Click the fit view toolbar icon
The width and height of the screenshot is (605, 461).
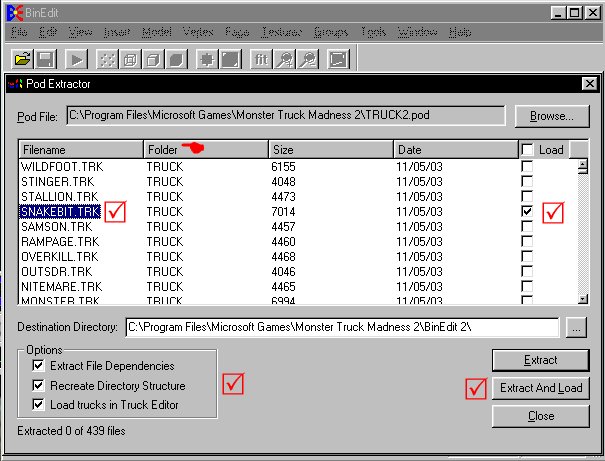point(260,59)
